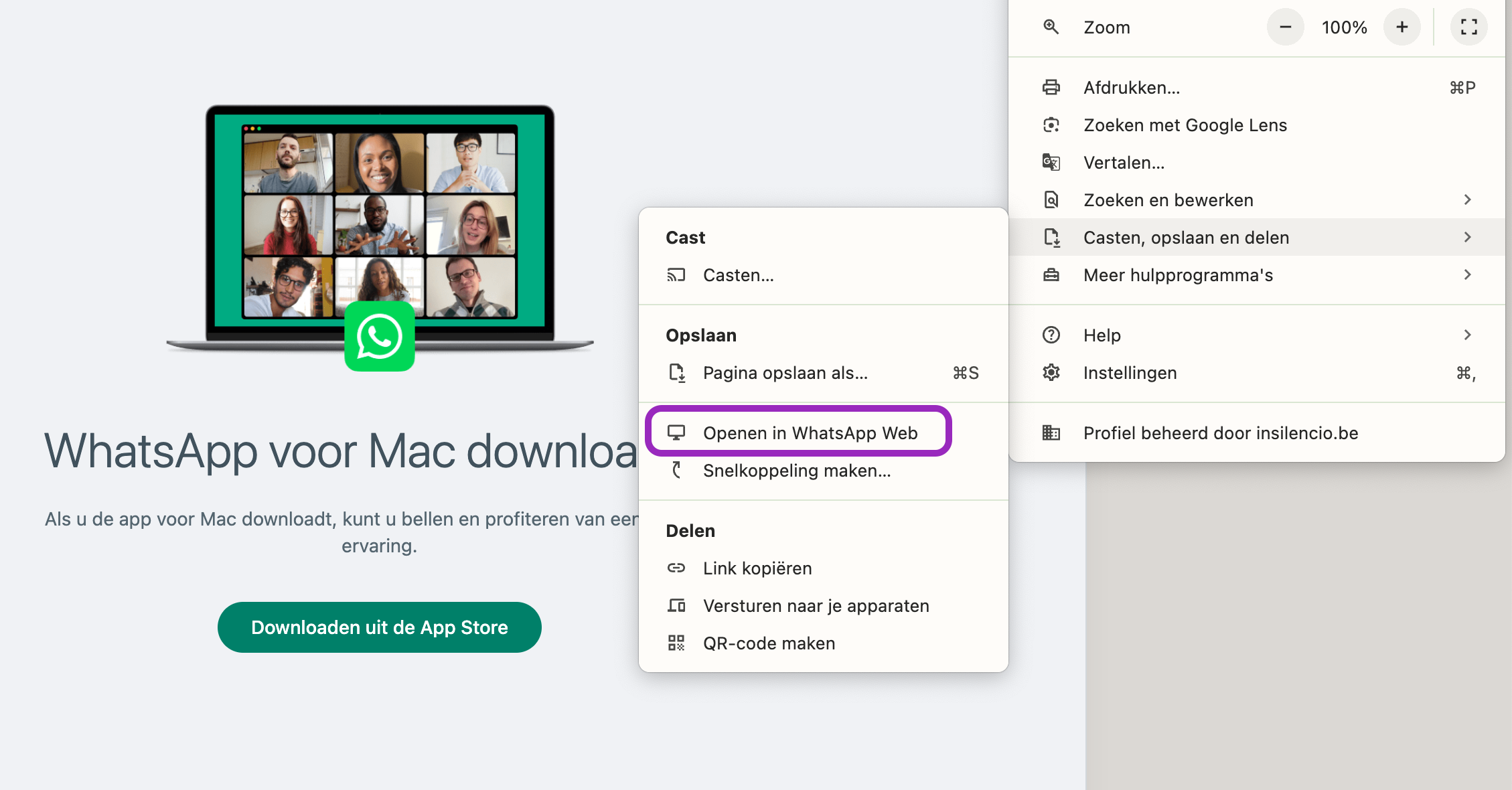Choose Pagina opslaan als... menu entry

coord(785,373)
